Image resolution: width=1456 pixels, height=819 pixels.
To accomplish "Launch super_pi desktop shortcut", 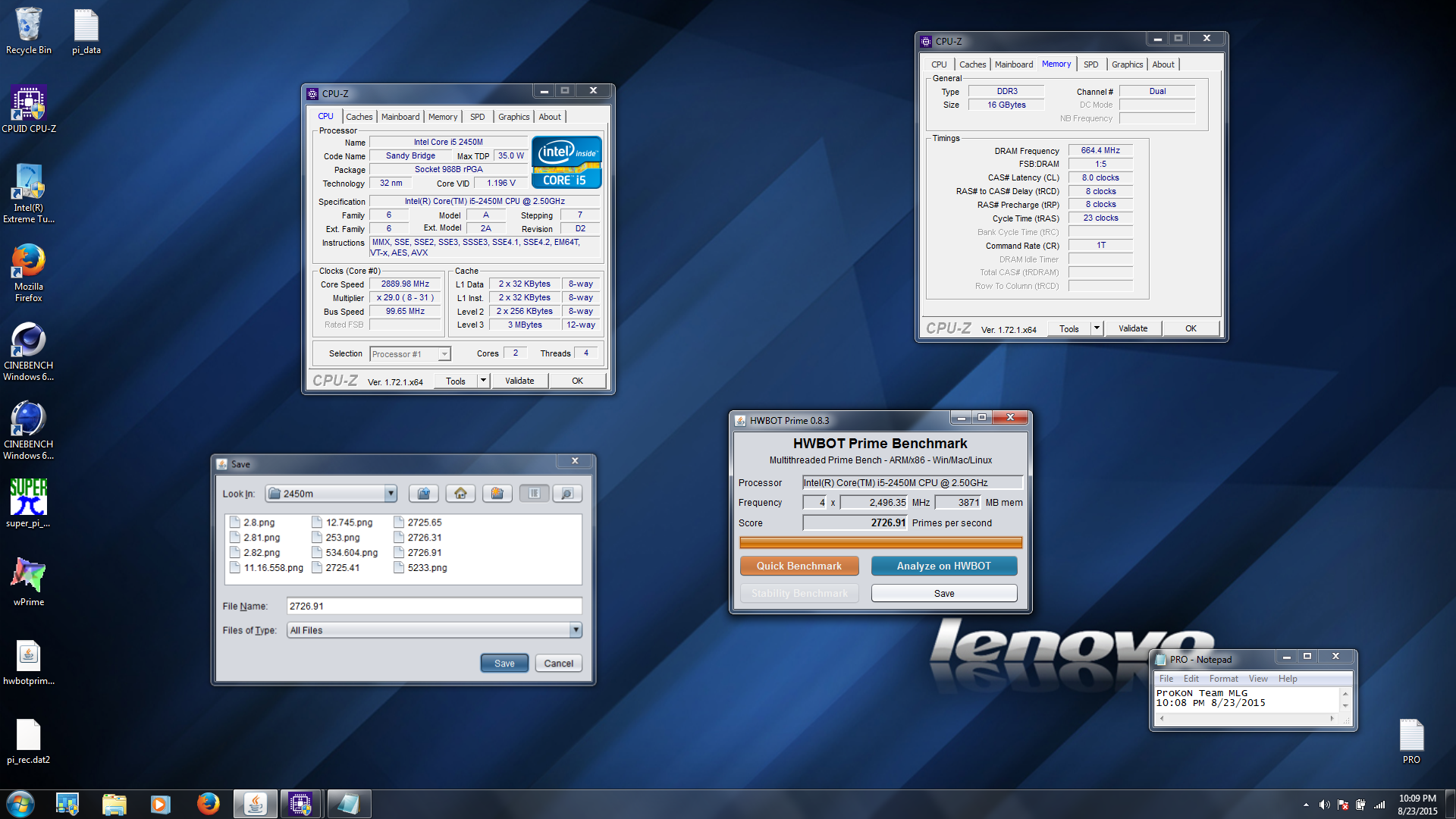I will click(29, 503).
